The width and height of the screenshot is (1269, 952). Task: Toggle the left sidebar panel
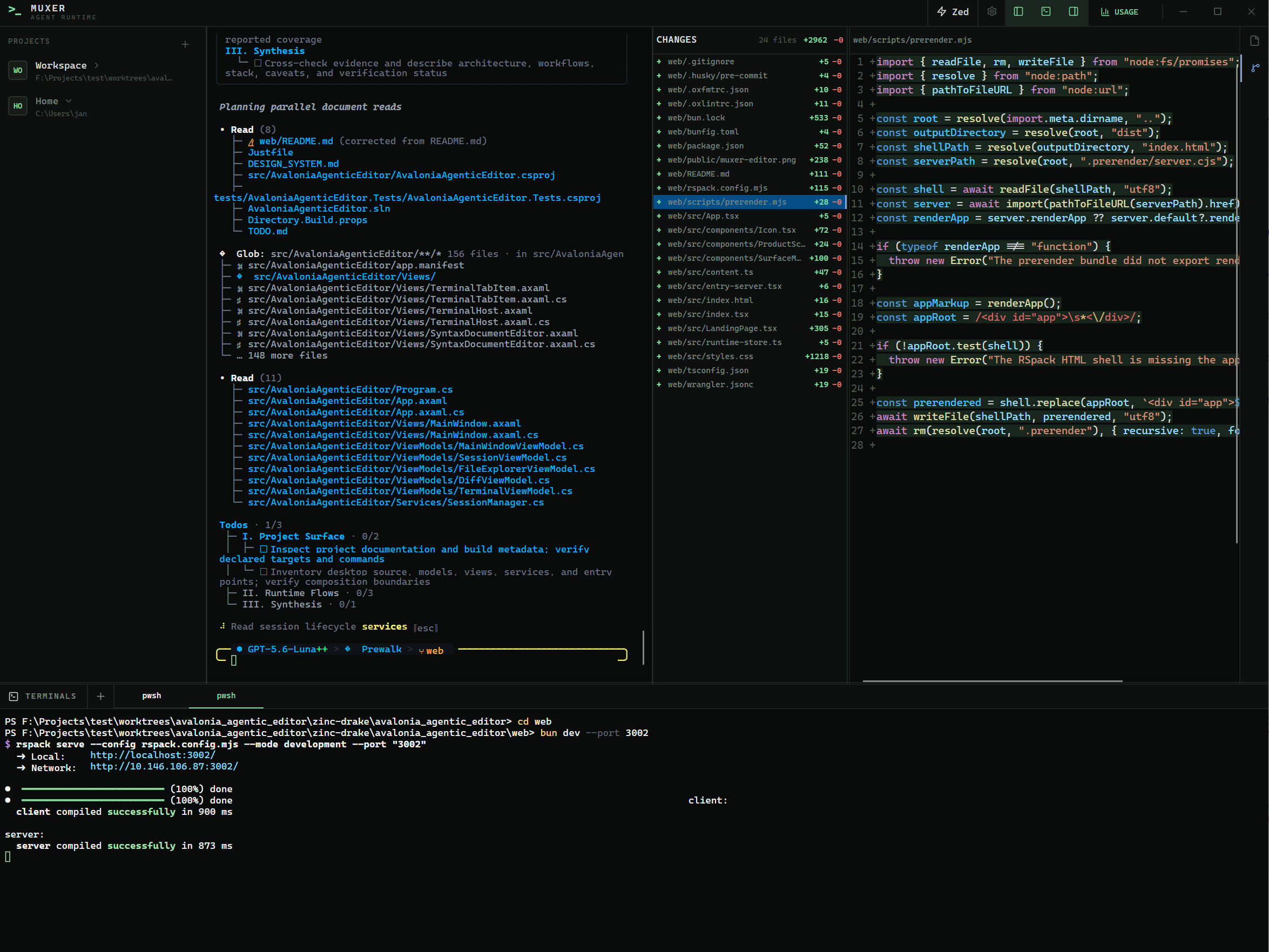(x=1018, y=11)
